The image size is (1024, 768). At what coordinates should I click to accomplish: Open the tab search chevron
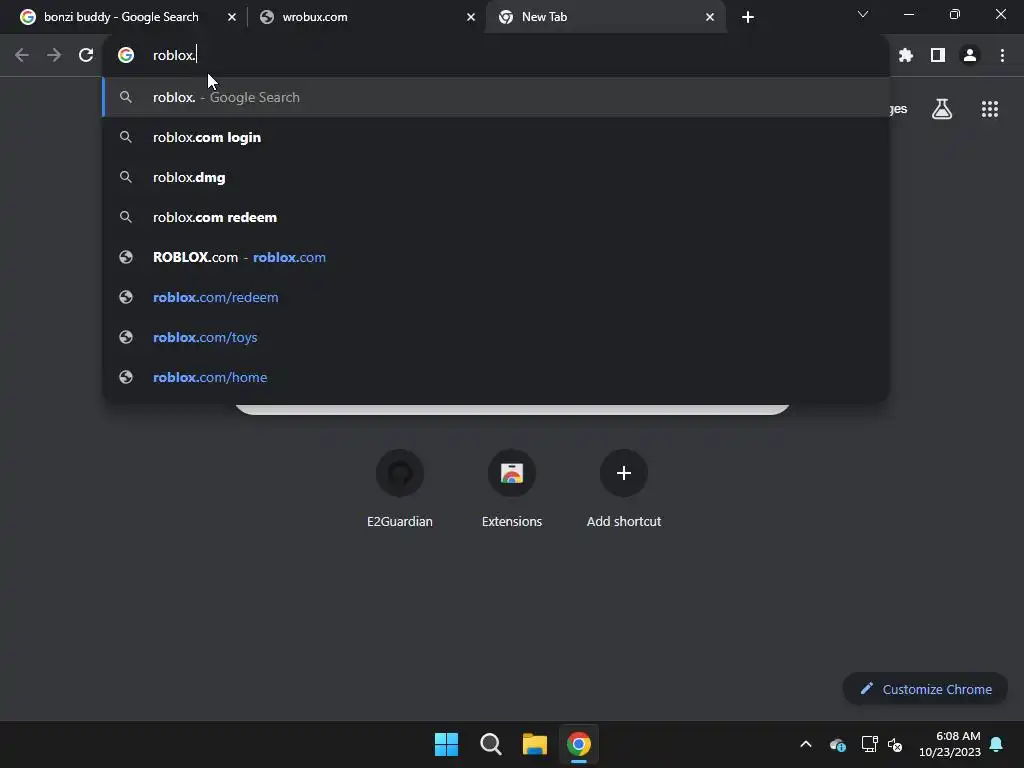click(863, 14)
